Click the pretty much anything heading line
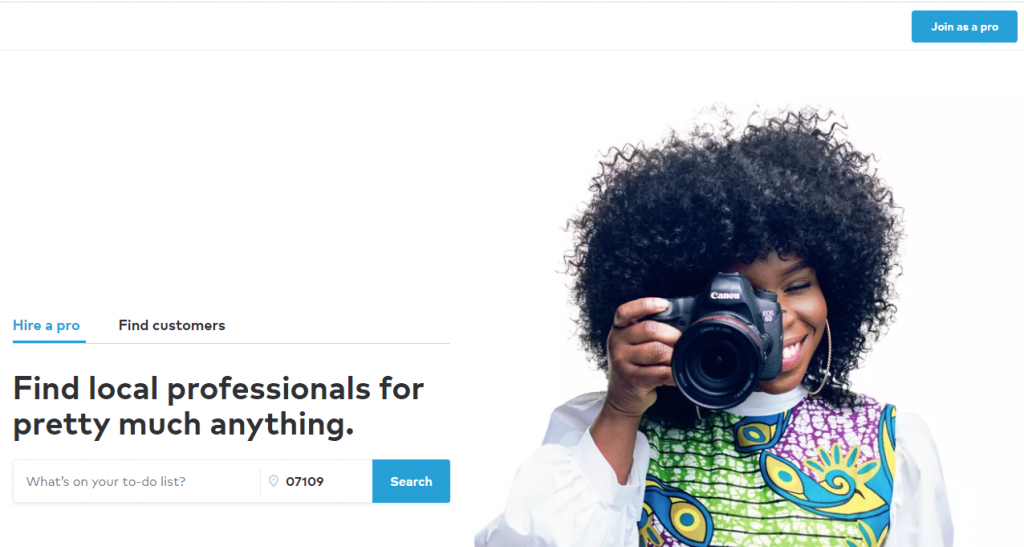The width and height of the screenshot is (1024, 547). point(184,424)
